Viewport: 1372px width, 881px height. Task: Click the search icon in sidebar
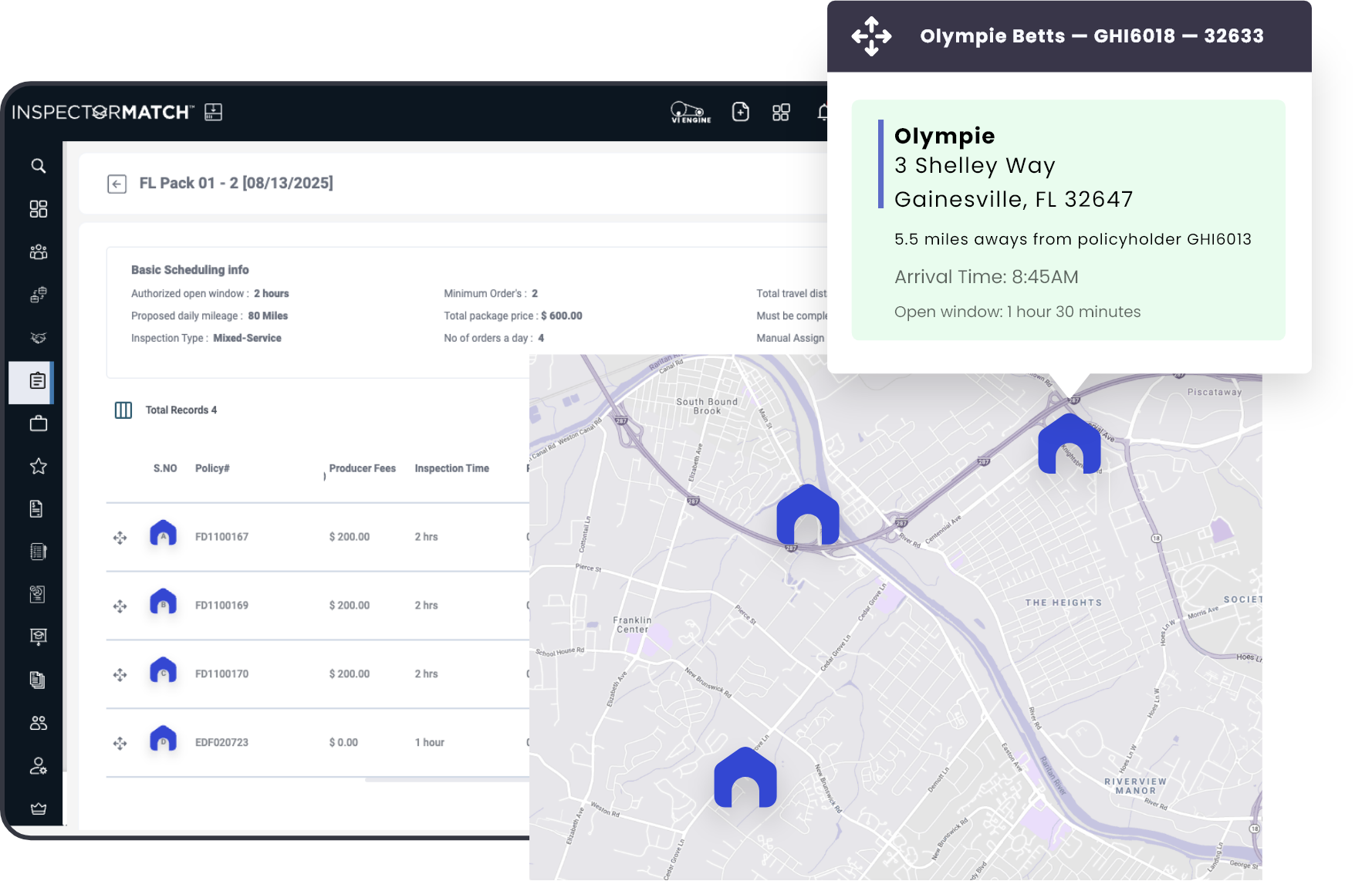pos(39,166)
